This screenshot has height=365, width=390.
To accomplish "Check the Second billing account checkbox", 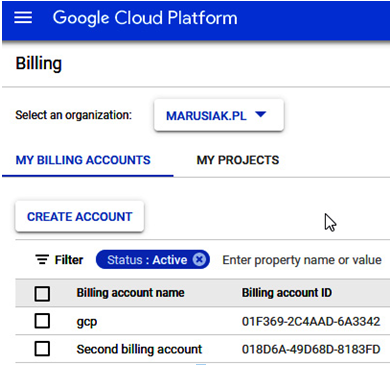I will (42, 349).
